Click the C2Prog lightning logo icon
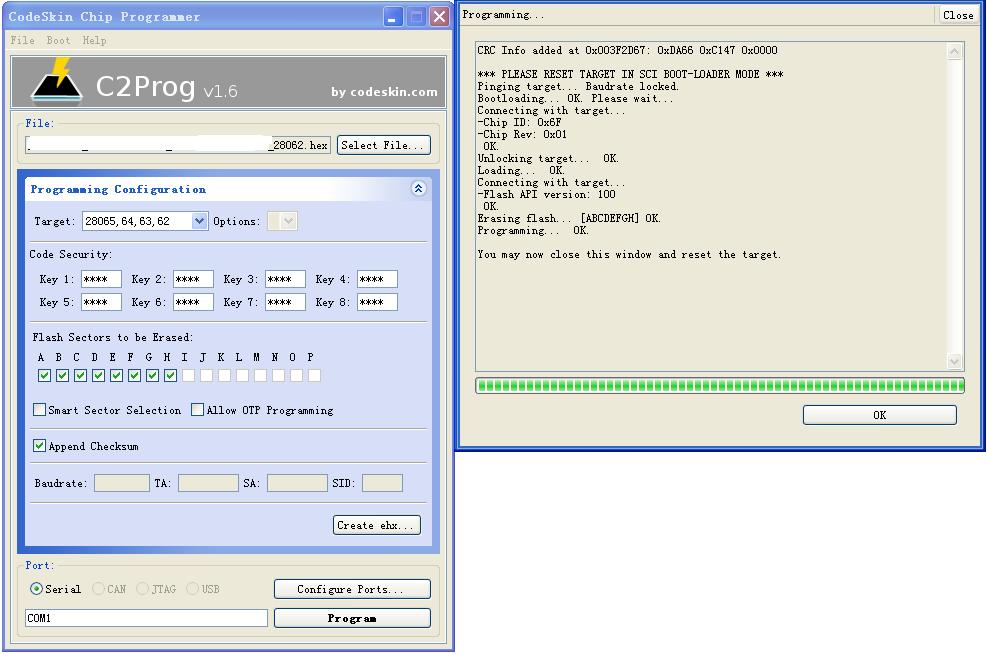The height and width of the screenshot is (654, 988). pos(57,81)
